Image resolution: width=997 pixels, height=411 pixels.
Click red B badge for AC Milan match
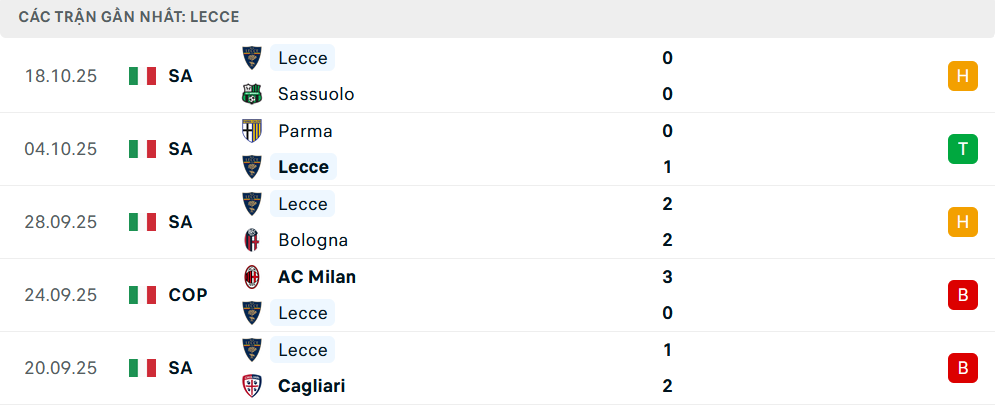pyautogui.click(x=962, y=295)
